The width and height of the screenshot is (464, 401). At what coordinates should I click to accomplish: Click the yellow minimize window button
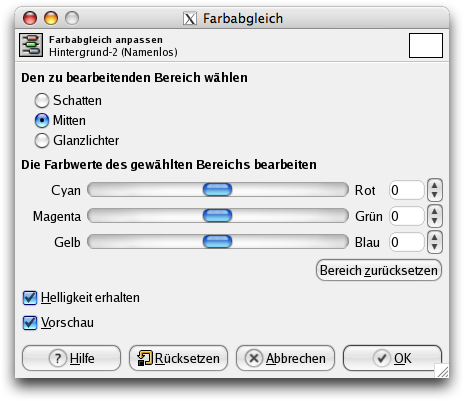tap(51, 18)
